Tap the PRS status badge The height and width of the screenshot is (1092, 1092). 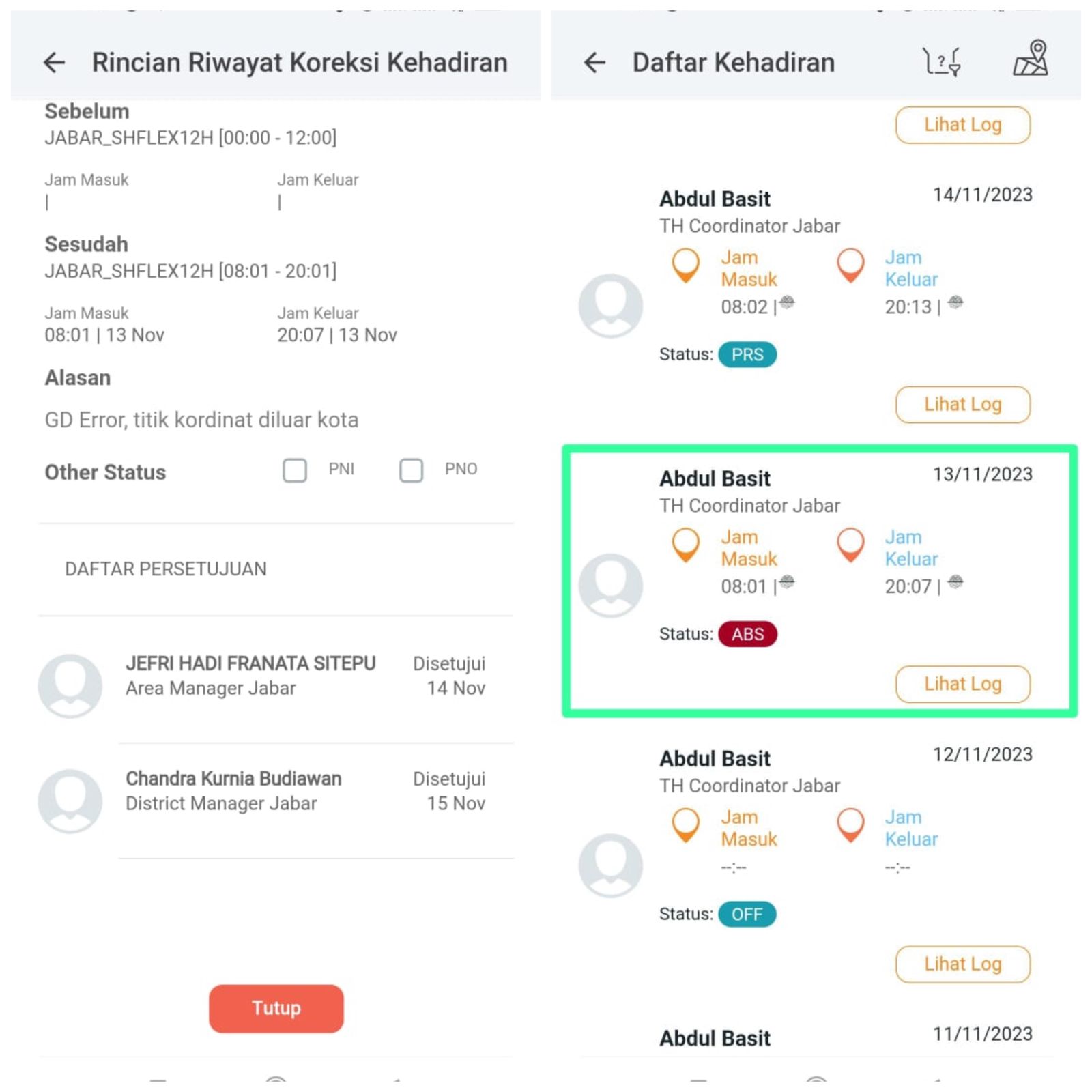(x=747, y=354)
